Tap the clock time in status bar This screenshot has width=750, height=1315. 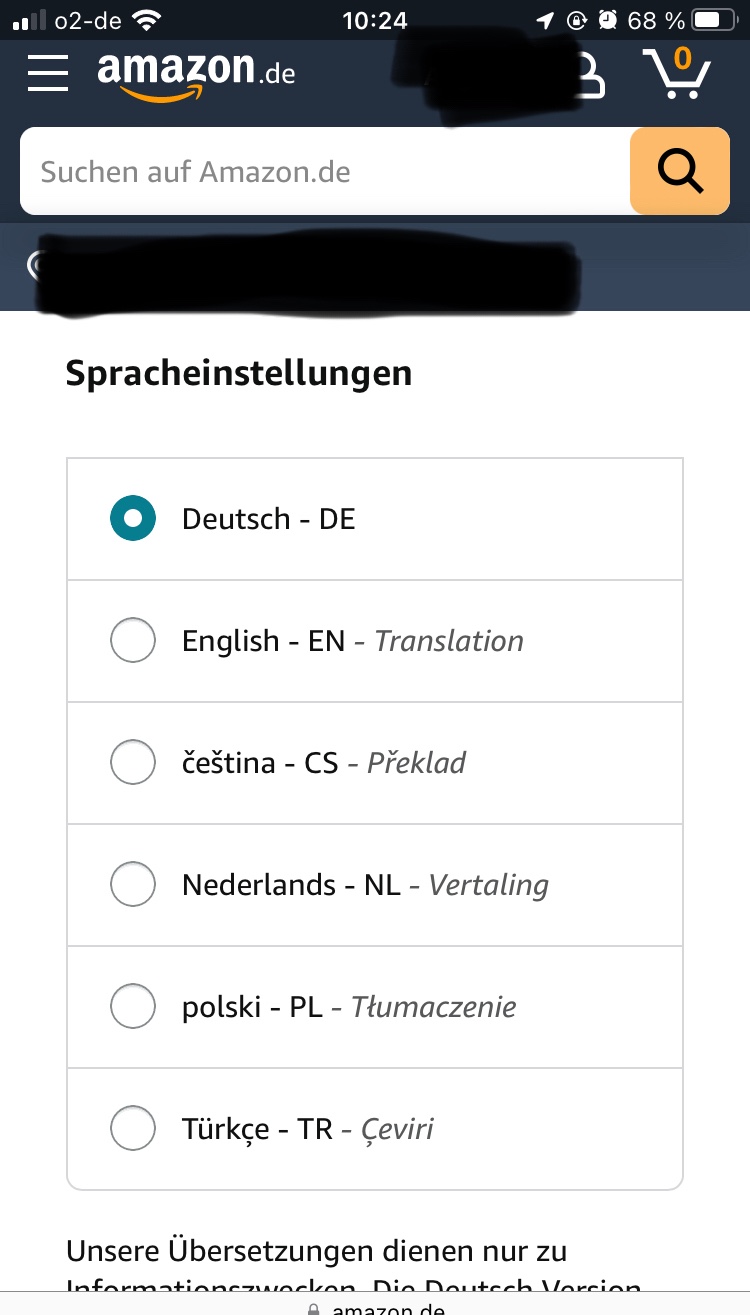point(374,20)
